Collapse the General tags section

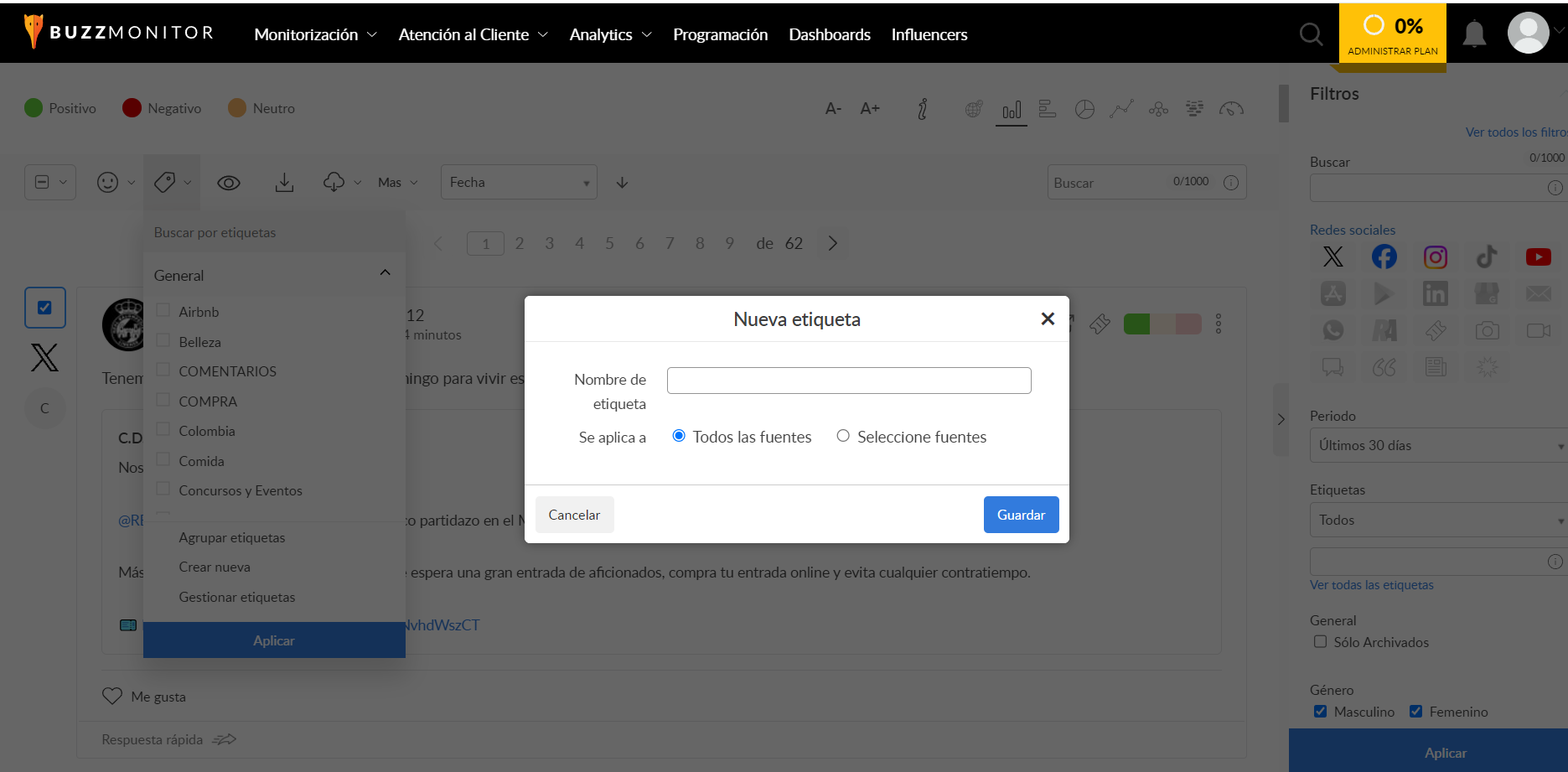[x=385, y=273]
